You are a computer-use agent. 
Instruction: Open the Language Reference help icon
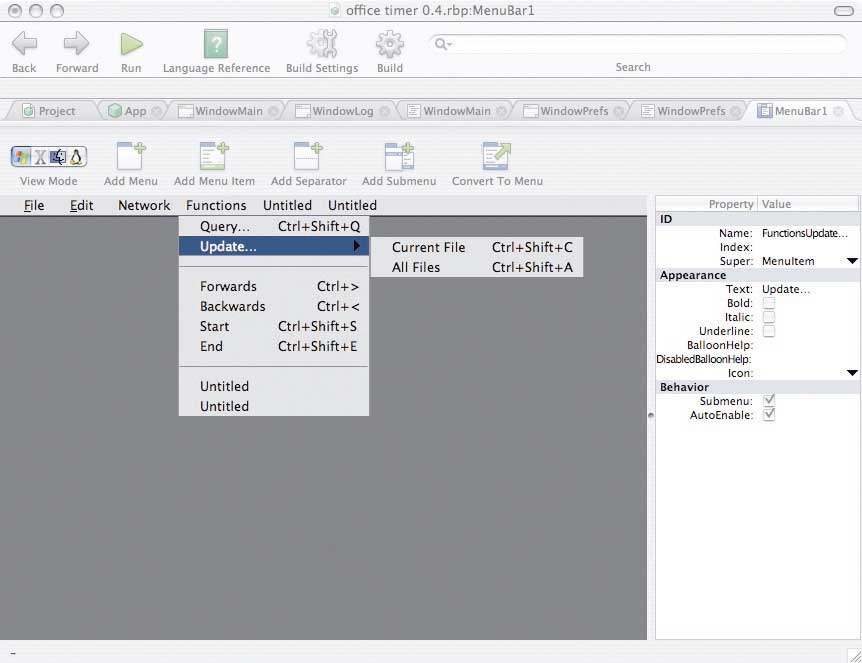(216, 44)
